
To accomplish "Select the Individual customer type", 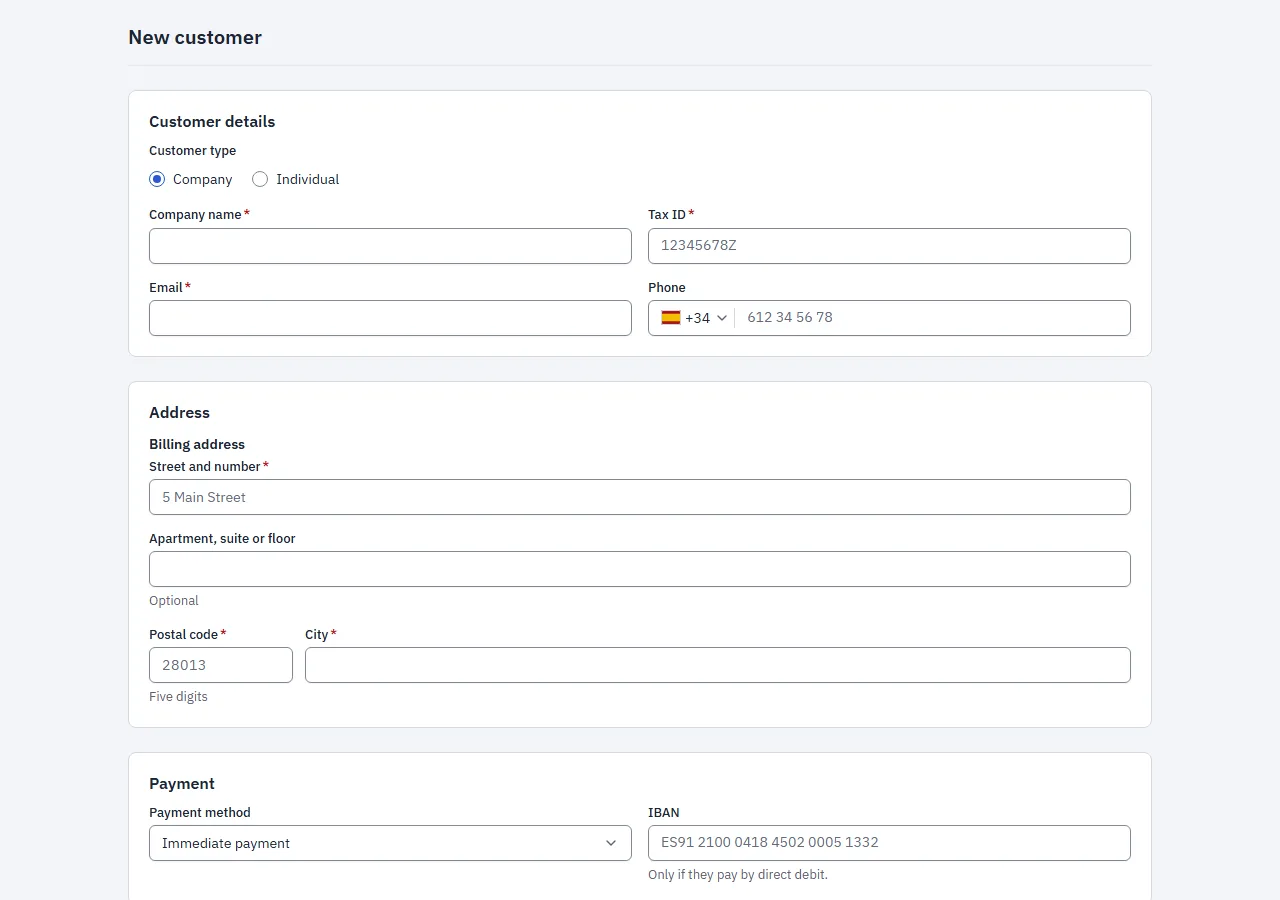I will pos(260,179).
